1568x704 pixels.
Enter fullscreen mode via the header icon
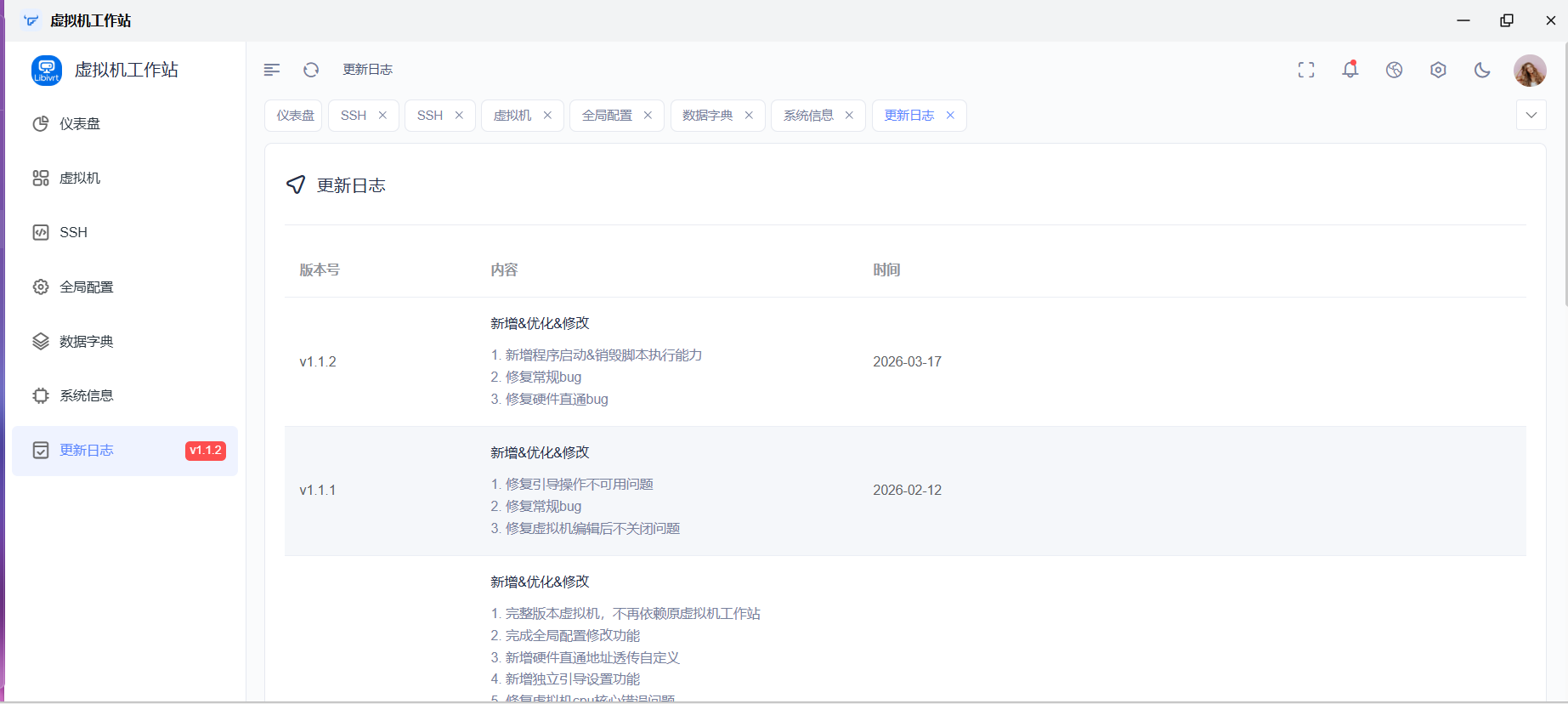(x=1306, y=70)
